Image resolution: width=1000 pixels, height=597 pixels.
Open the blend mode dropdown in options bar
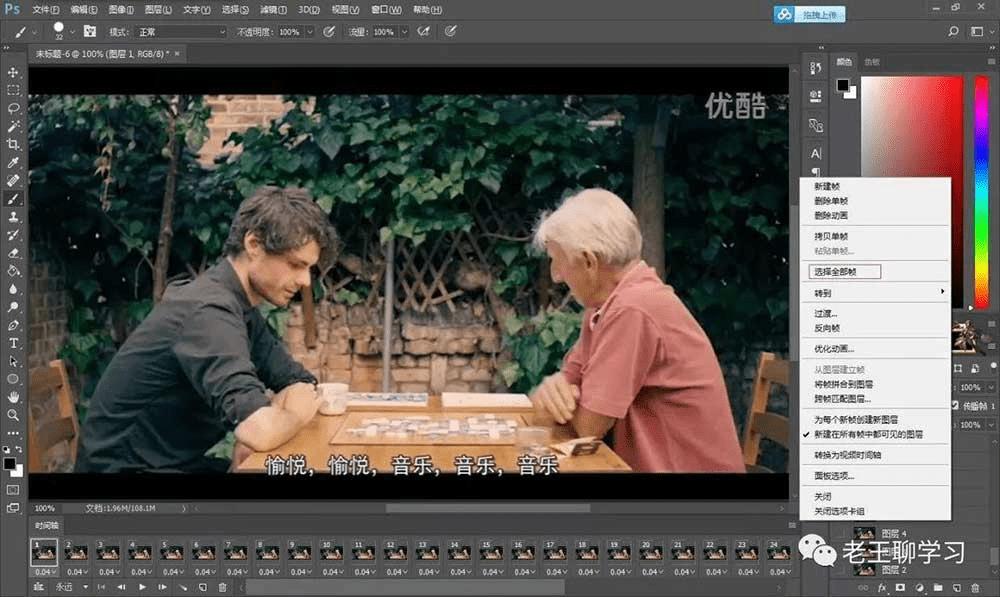tap(182, 31)
